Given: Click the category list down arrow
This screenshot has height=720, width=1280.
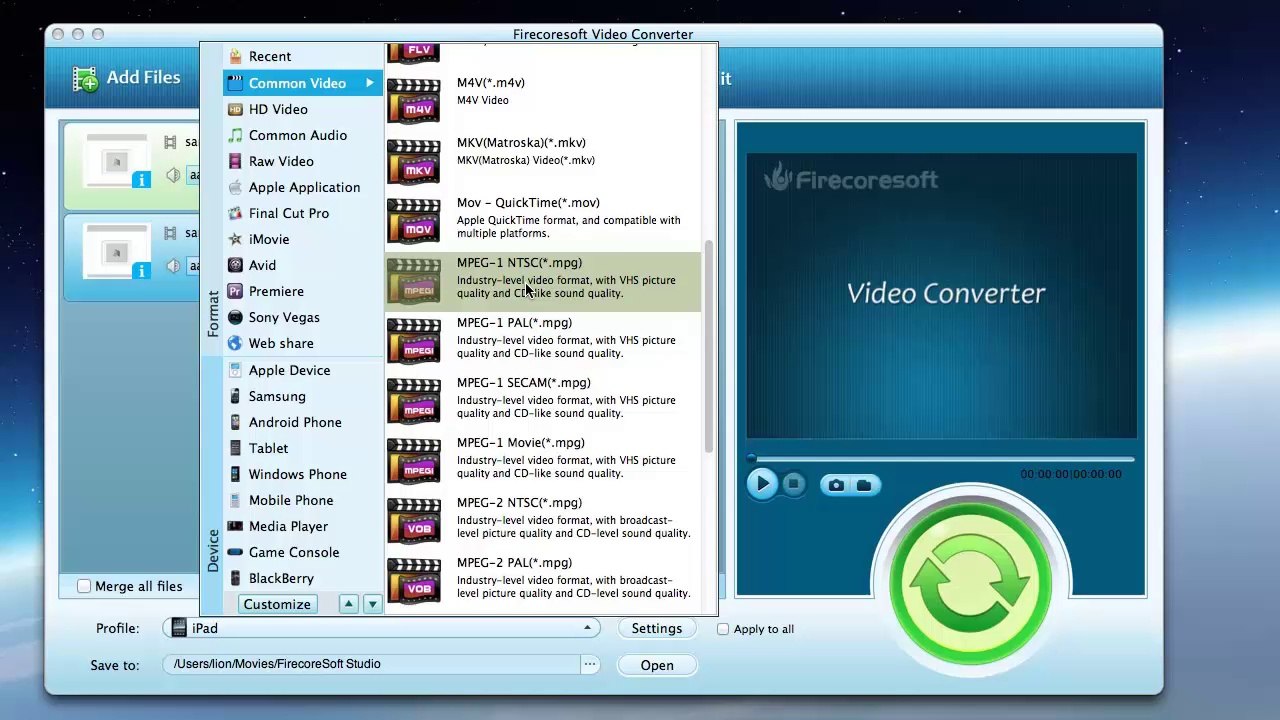Looking at the screenshot, I should pos(372,604).
